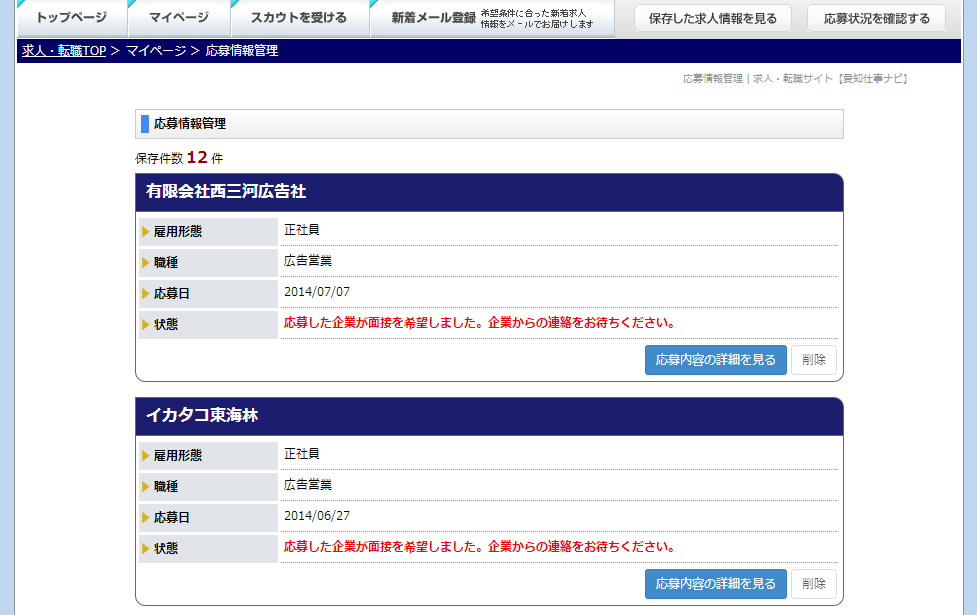Image resolution: width=977 pixels, height=615 pixels.
Task: Follow the 求人・転職TOP breadcrumb link
Action: [x=64, y=51]
